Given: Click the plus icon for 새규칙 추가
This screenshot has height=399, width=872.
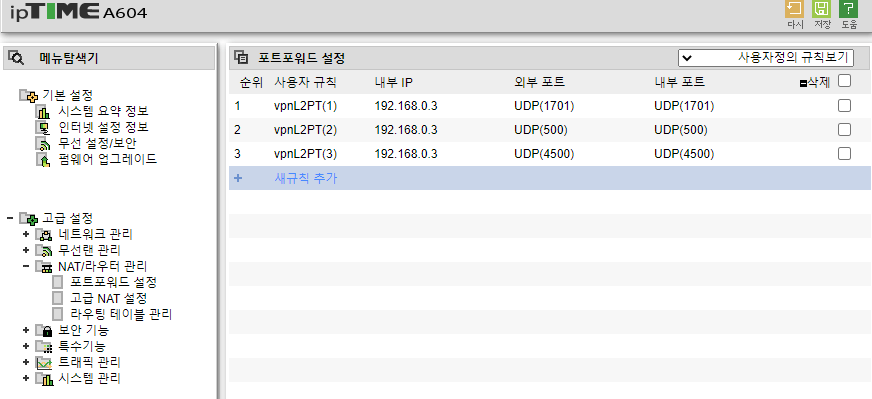Looking at the screenshot, I should click(x=238, y=179).
